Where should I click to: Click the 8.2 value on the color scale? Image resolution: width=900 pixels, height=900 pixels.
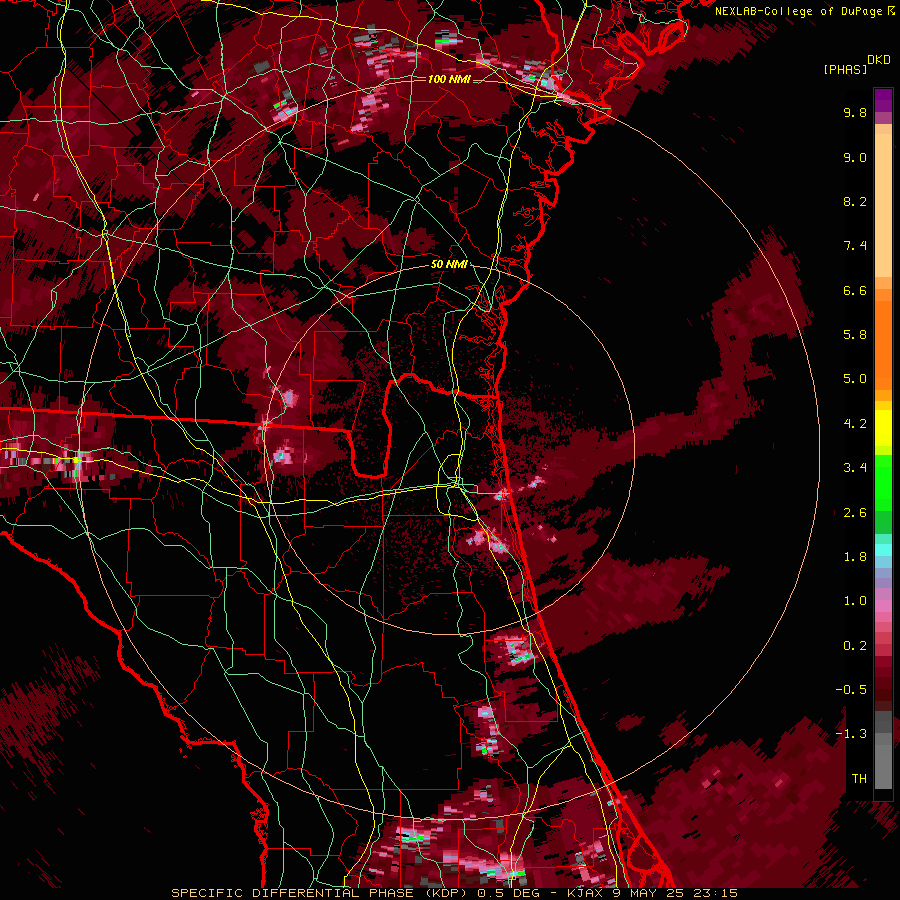[x=855, y=201]
